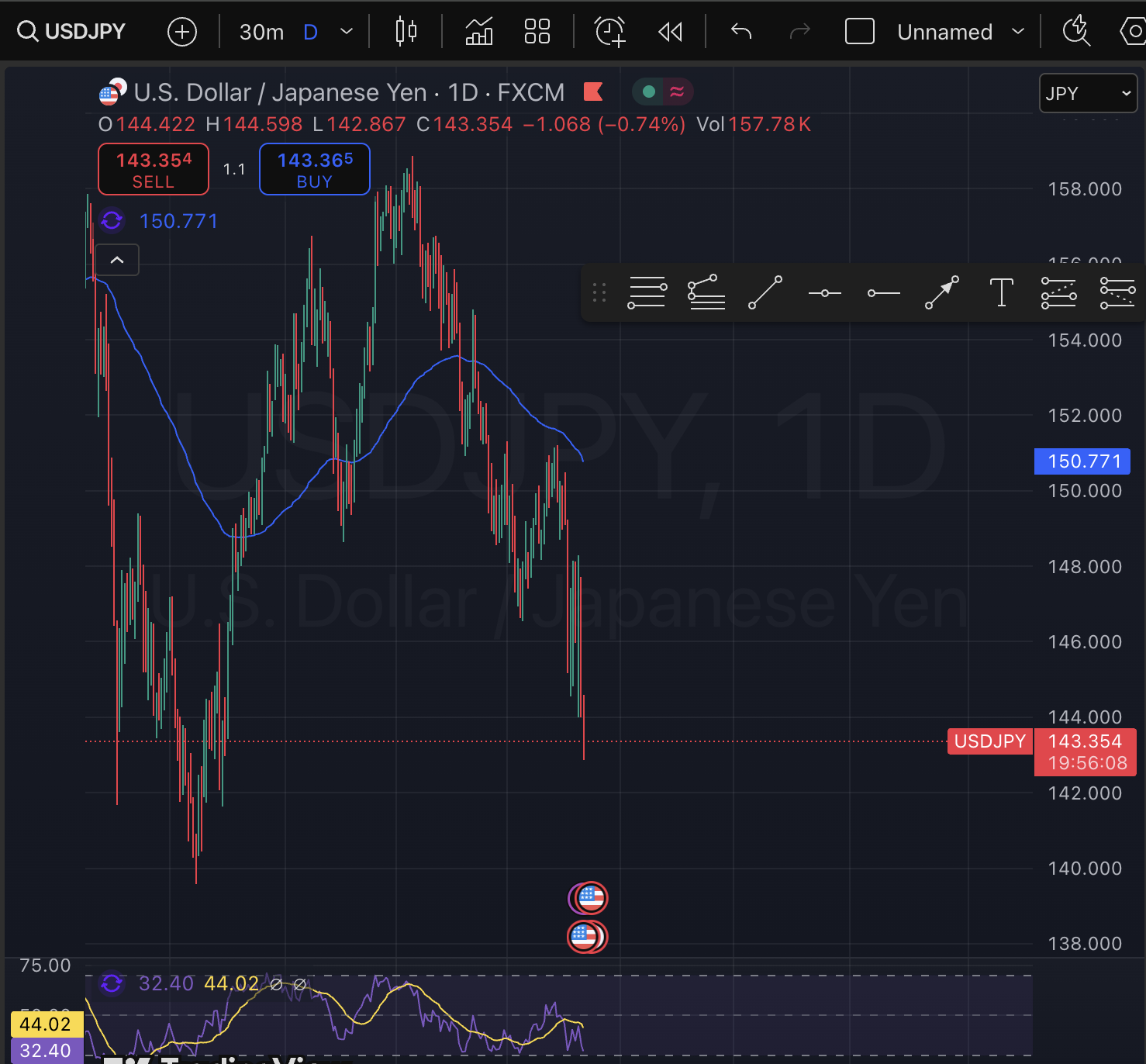The width and height of the screenshot is (1146, 1064).
Task: Open quick search with the lightning magnifier icon
Action: click(x=1076, y=32)
